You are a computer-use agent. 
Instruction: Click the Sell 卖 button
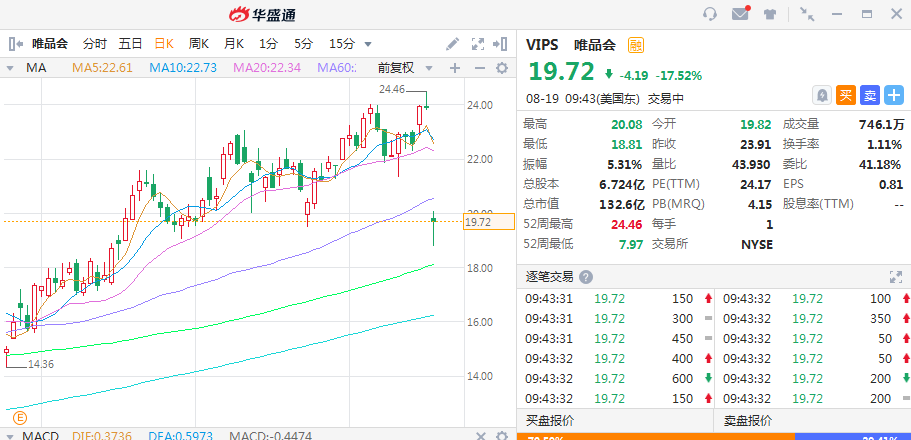870,95
